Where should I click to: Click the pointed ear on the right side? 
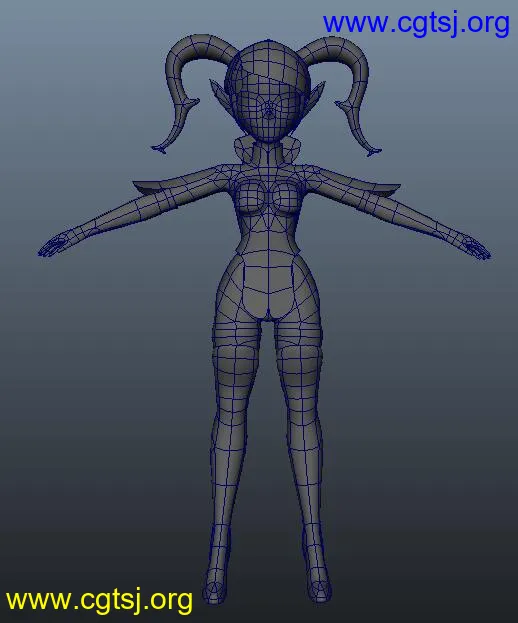[x=316, y=97]
